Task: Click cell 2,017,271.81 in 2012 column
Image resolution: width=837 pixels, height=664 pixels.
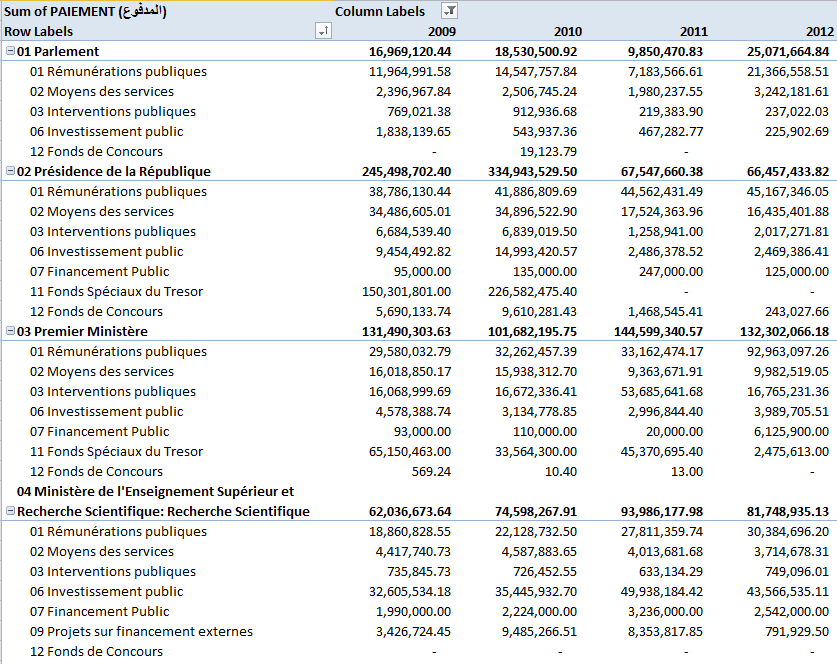Action: tap(792, 232)
